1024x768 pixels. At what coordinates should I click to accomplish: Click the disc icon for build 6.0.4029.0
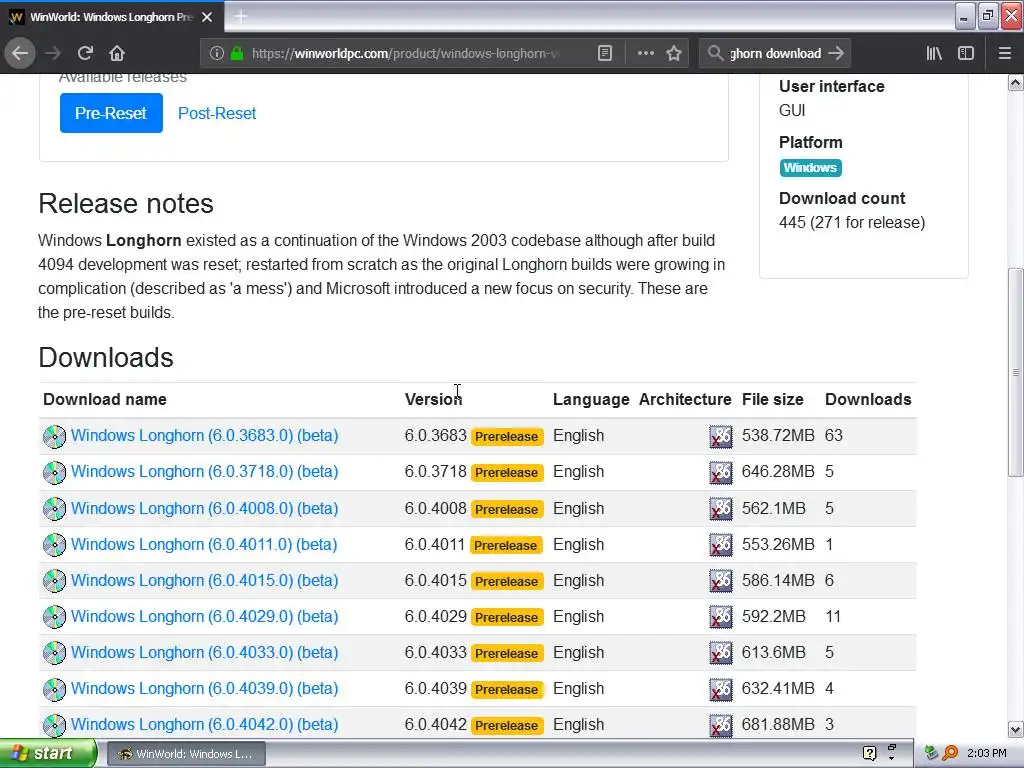tap(54, 616)
